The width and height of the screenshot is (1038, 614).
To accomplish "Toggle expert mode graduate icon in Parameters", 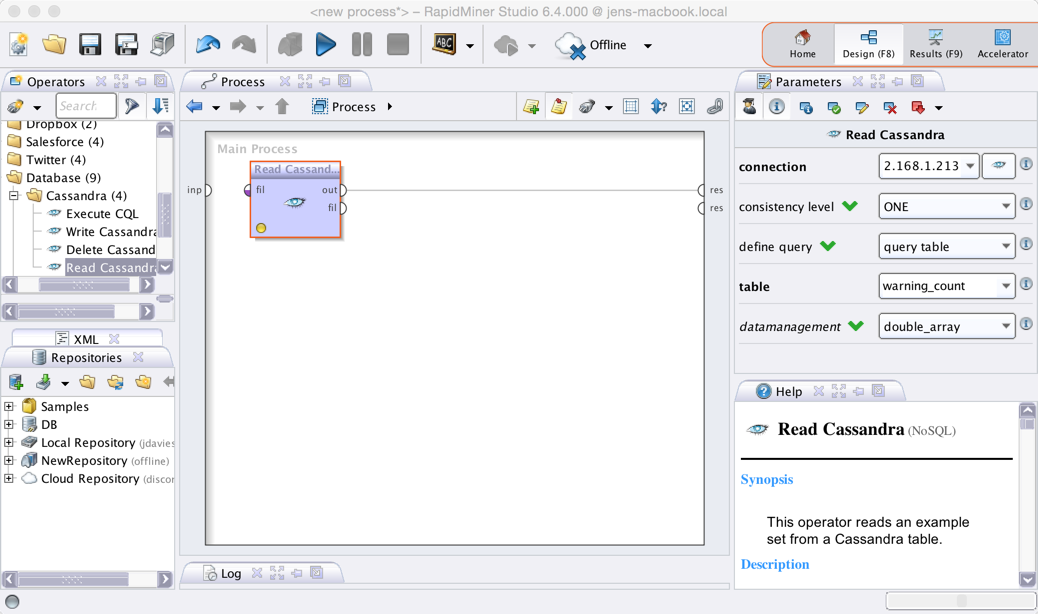I will coord(749,107).
